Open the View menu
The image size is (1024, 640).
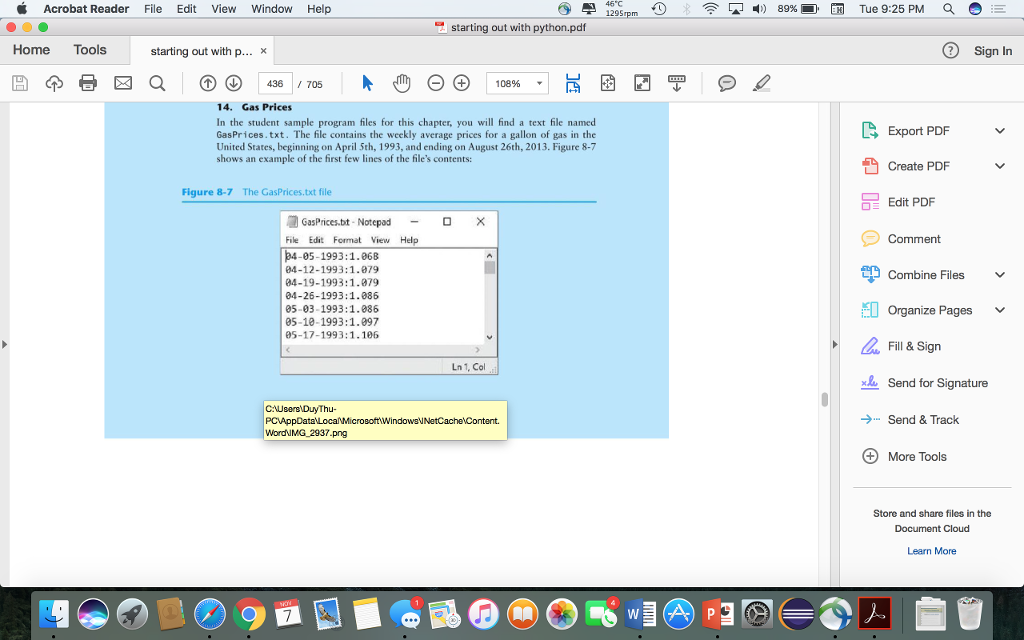[222, 9]
